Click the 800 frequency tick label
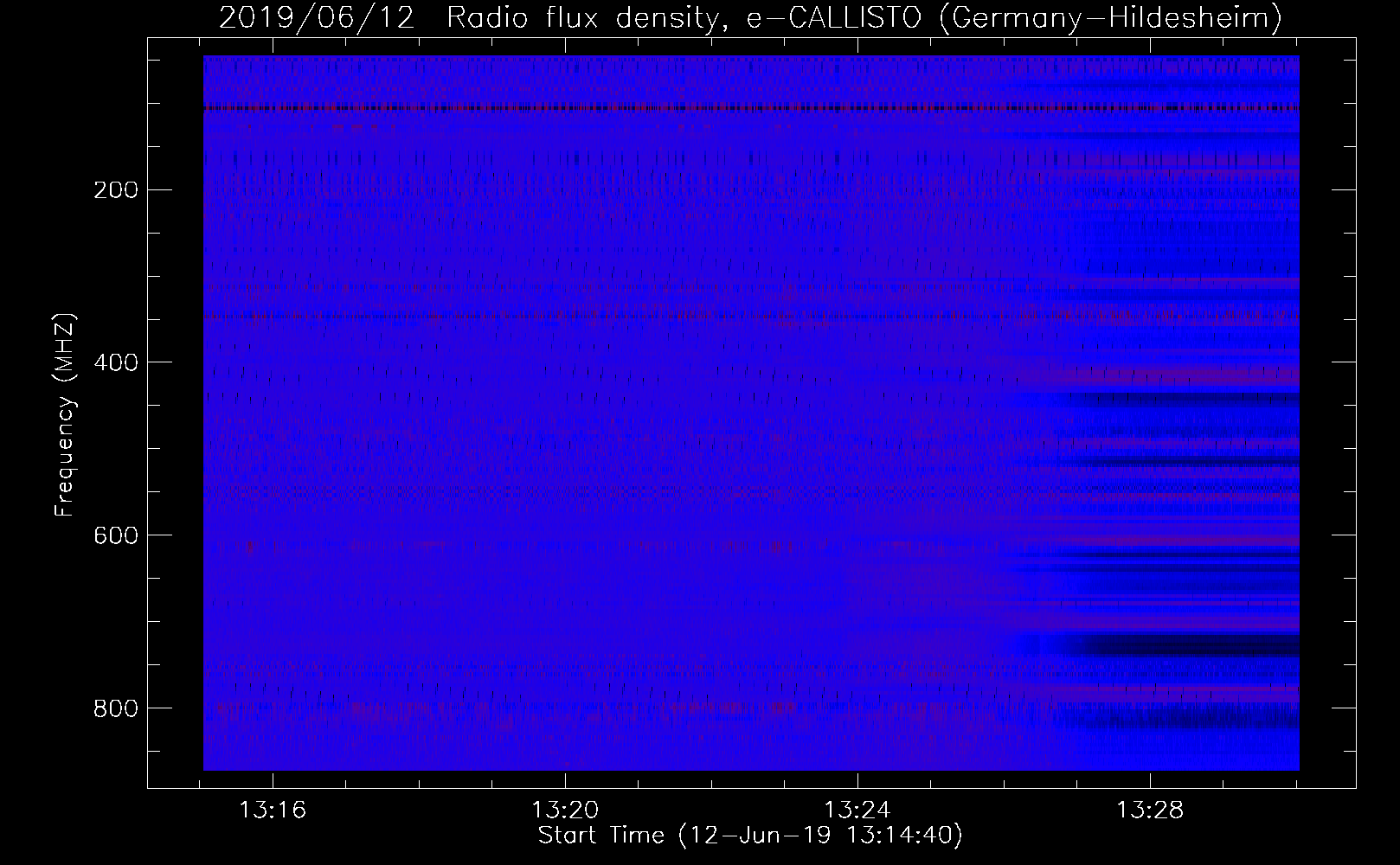 click(x=115, y=709)
